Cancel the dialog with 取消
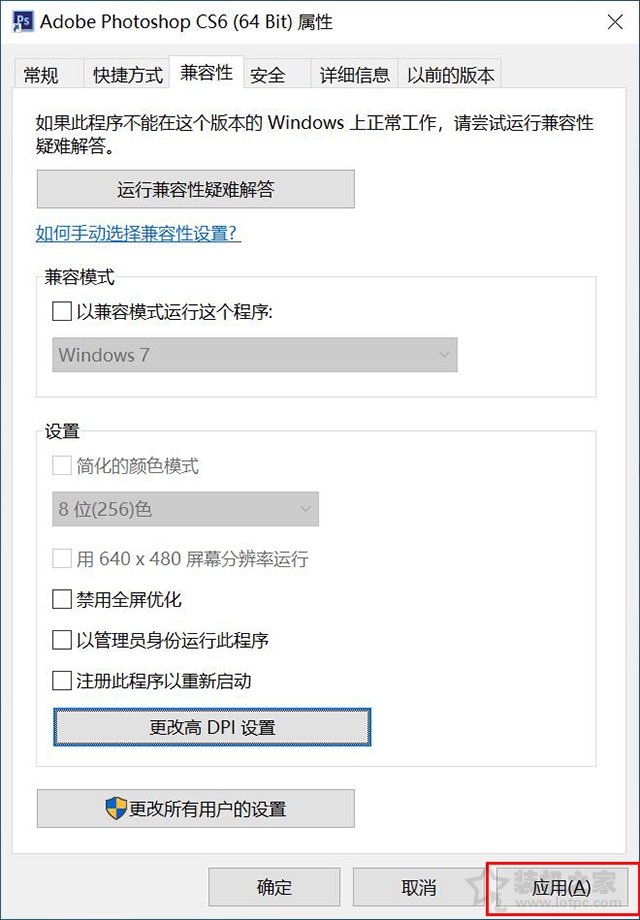640x920 pixels. (x=420, y=886)
